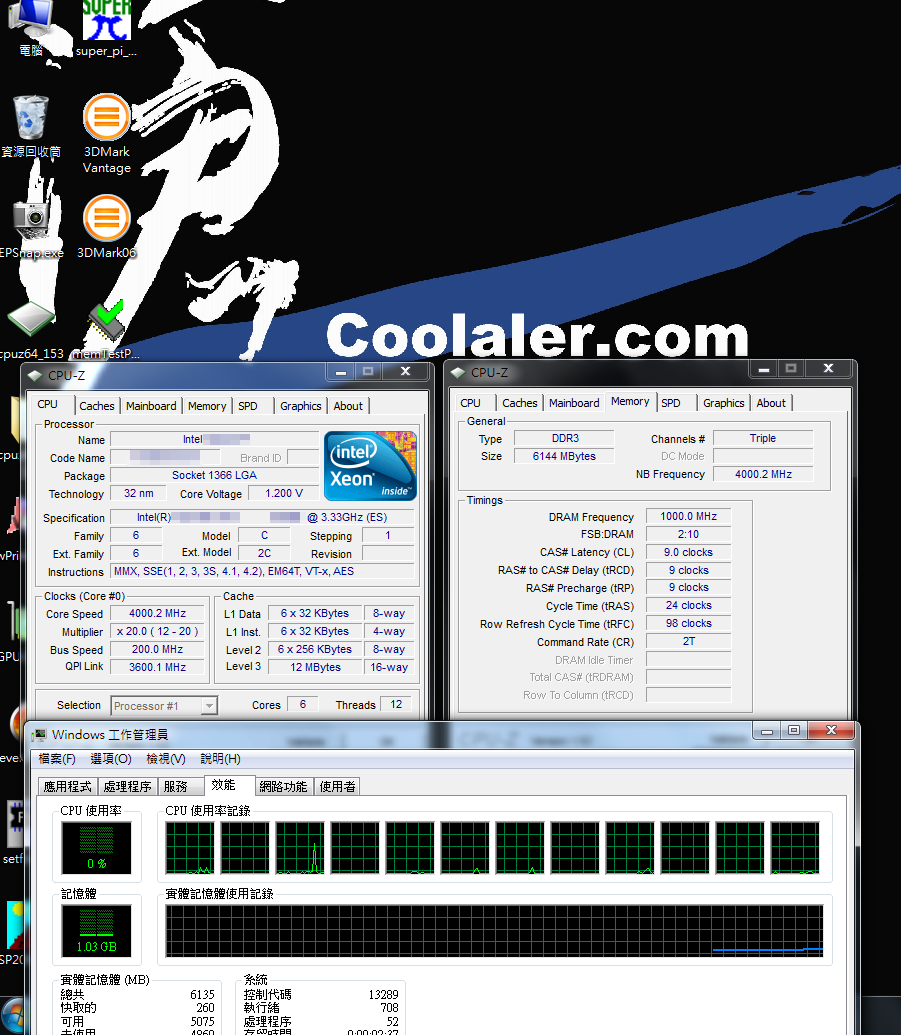Click the Command Rate 2T value
The image size is (901, 1035).
[688, 641]
